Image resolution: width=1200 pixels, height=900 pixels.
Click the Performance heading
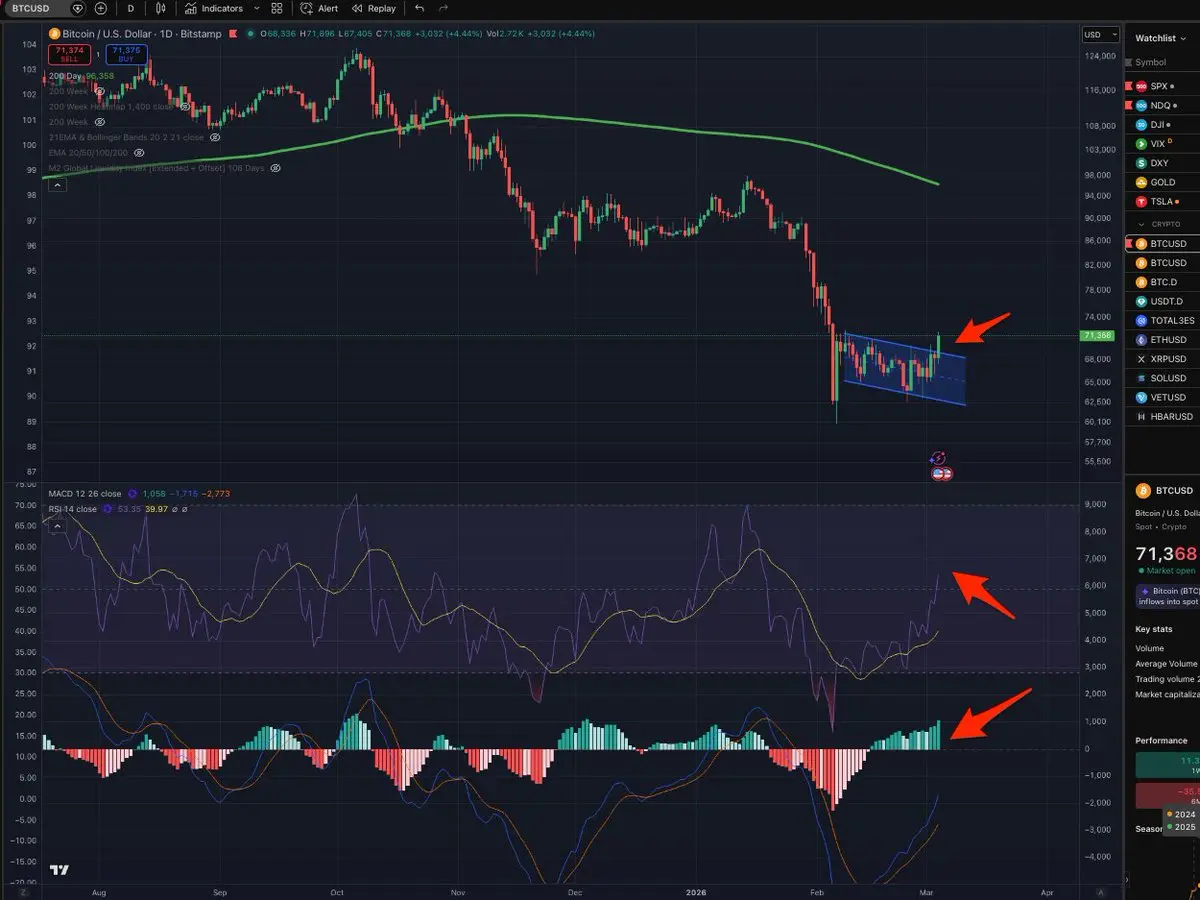pyautogui.click(x=1161, y=741)
